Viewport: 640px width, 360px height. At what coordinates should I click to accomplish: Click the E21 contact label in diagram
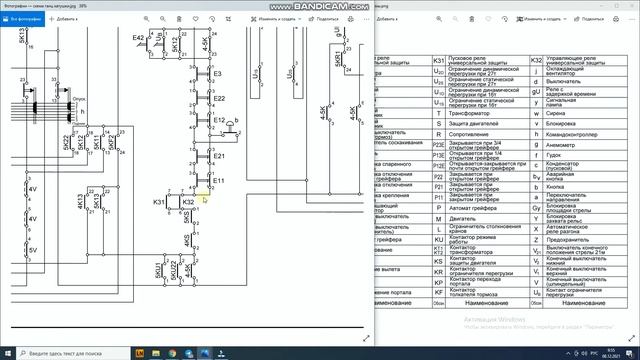(x=219, y=156)
